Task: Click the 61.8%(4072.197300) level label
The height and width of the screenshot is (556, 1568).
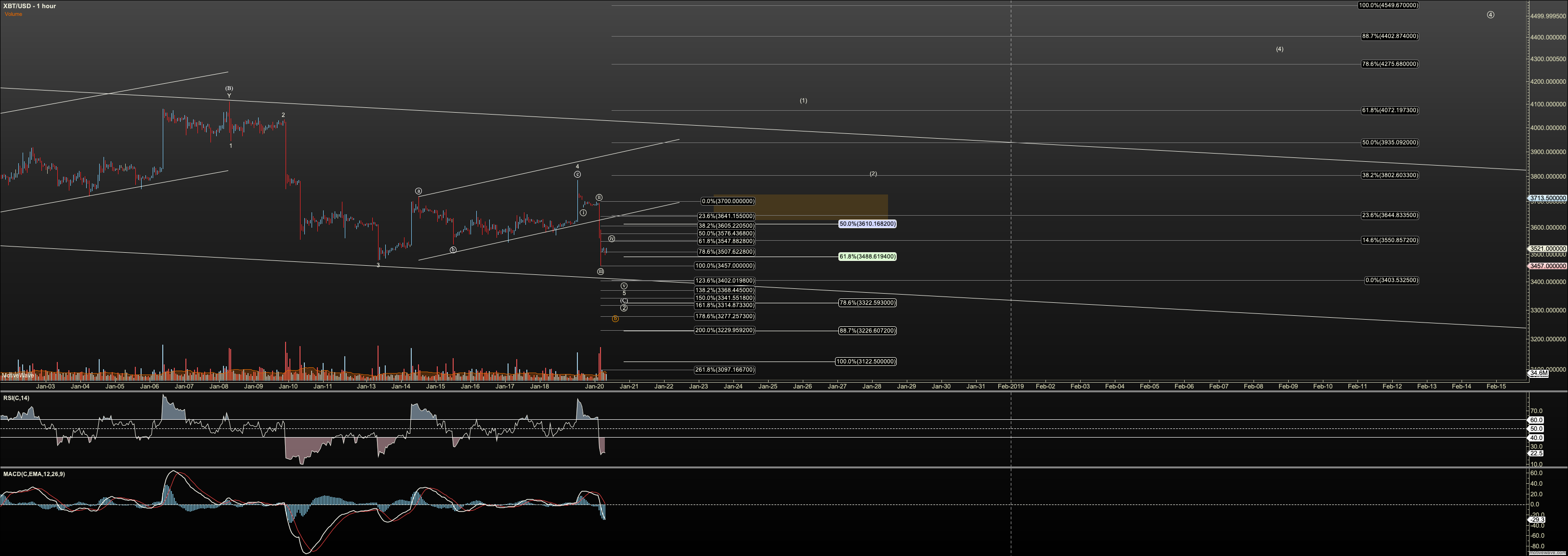Action: tap(1390, 111)
